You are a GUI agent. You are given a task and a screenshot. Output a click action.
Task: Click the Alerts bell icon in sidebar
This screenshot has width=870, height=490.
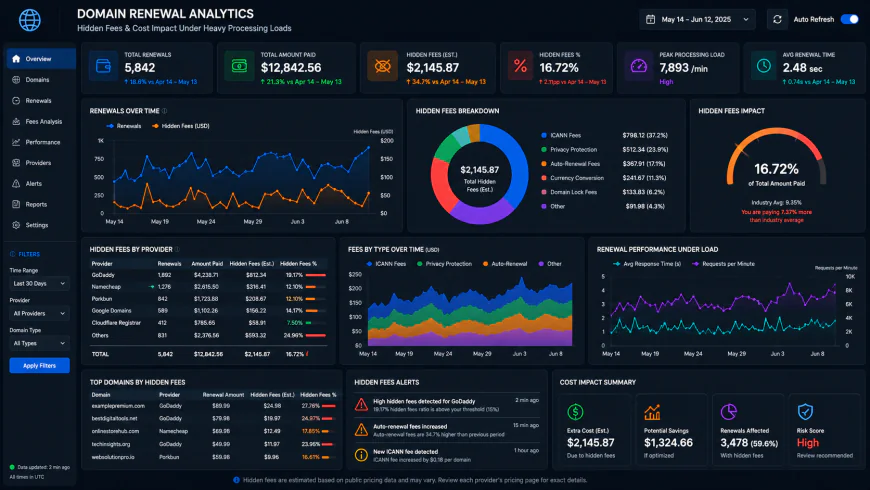pyautogui.click(x=16, y=184)
